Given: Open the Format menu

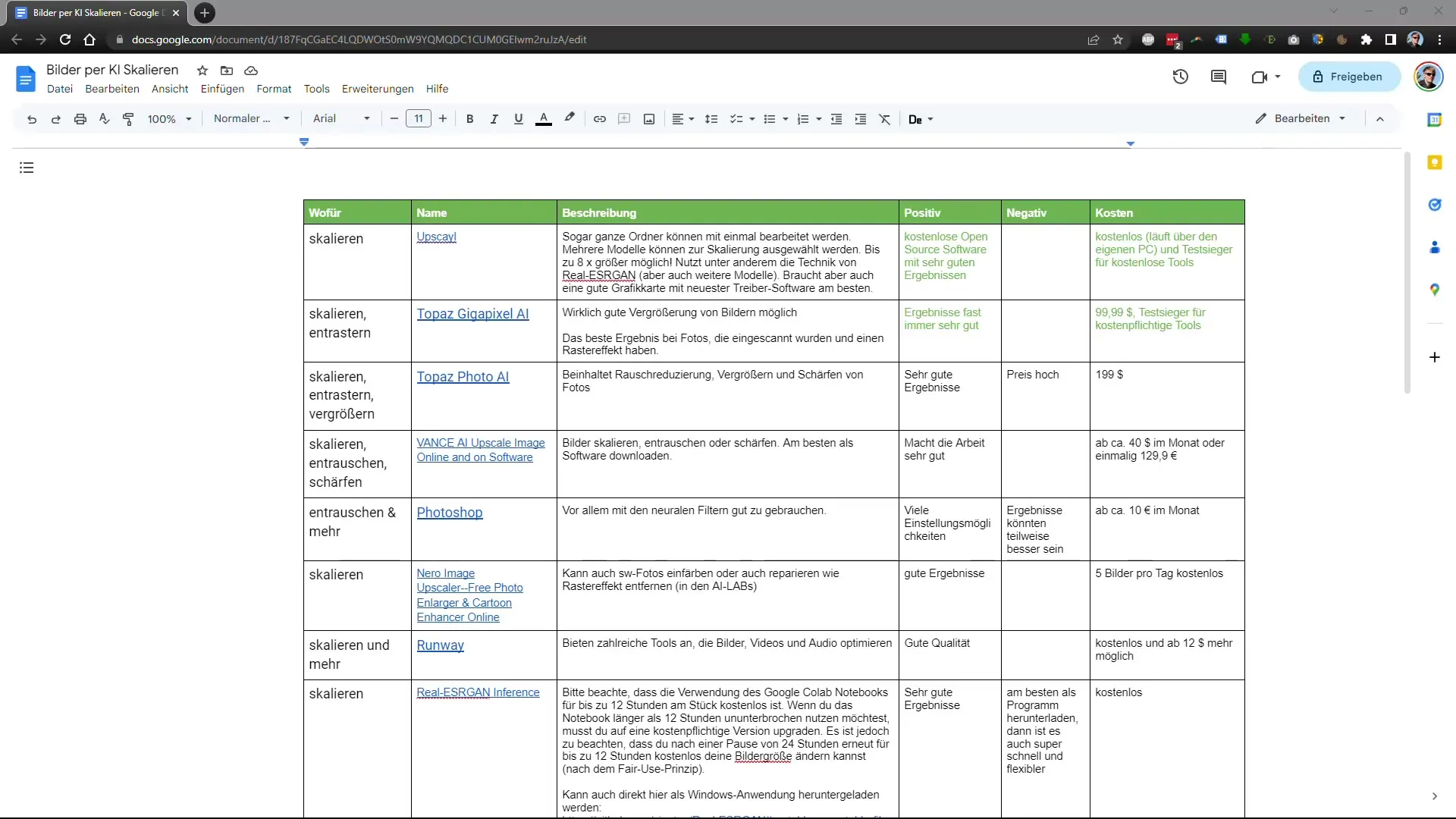Looking at the screenshot, I should click(x=273, y=89).
